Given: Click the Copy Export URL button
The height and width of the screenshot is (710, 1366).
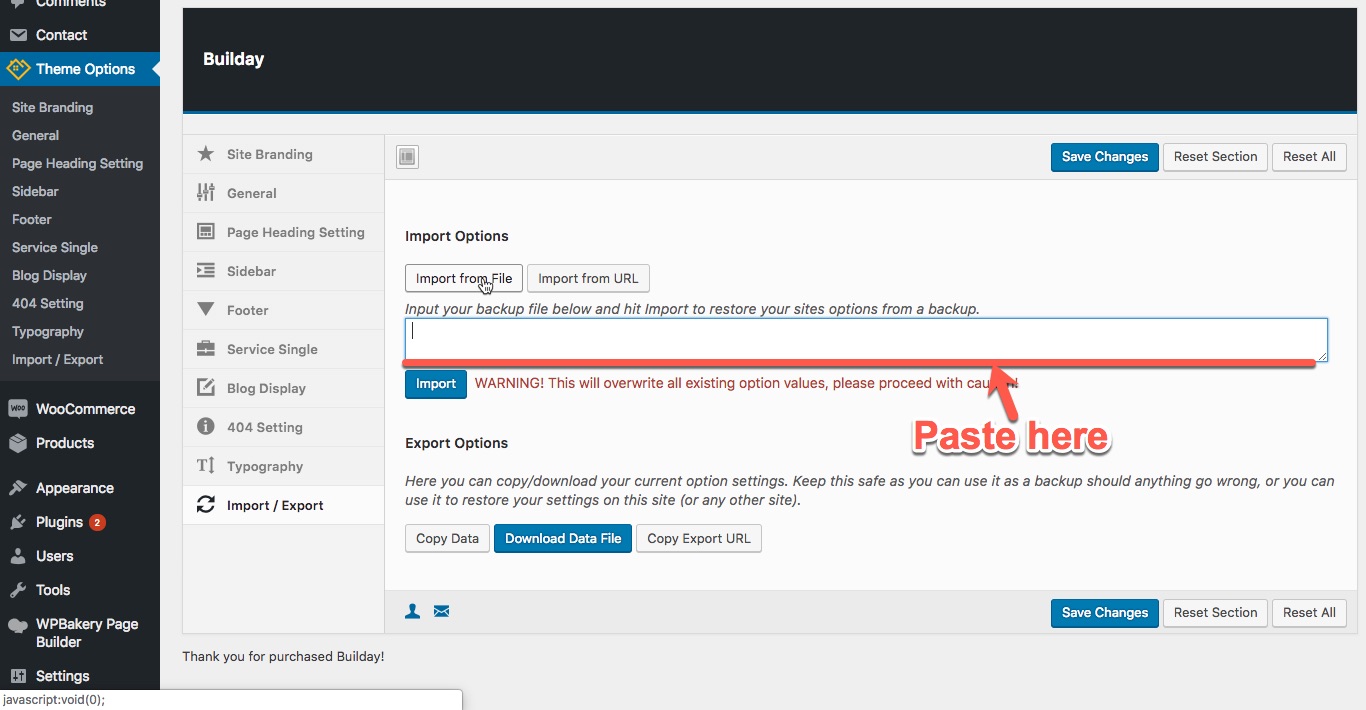Looking at the screenshot, I should click(699, 538).
